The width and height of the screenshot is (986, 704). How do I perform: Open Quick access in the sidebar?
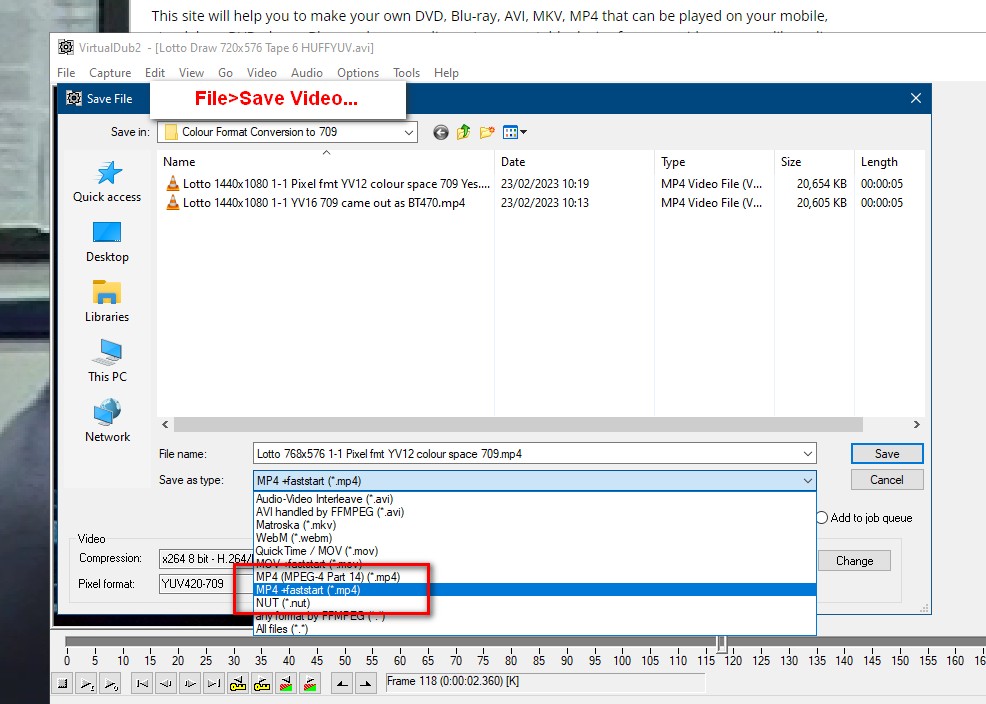(x=107, y=182)
